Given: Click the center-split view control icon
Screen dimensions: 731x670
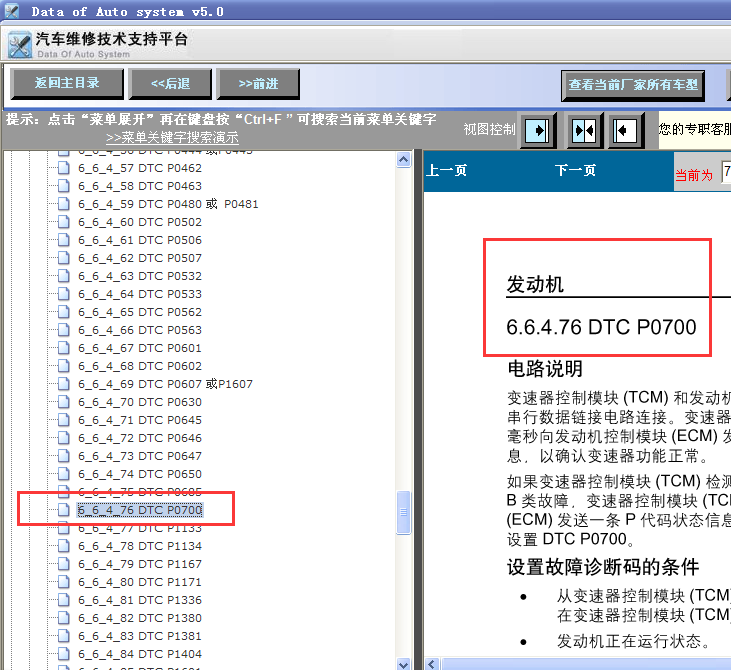Looking at the screenshot, I should click(x=584, y=130).
